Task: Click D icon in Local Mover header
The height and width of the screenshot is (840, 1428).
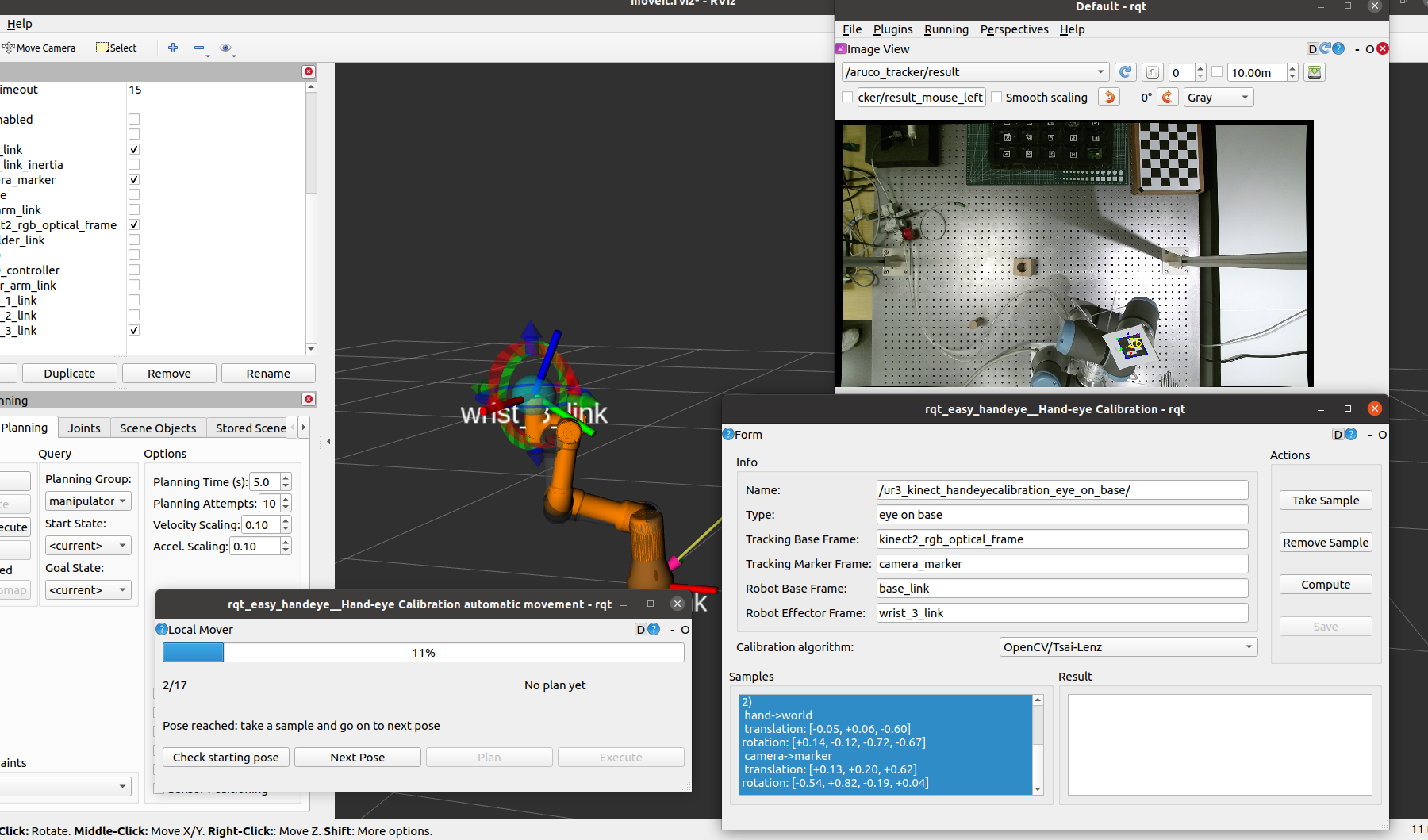Action: tap(641, 629)
